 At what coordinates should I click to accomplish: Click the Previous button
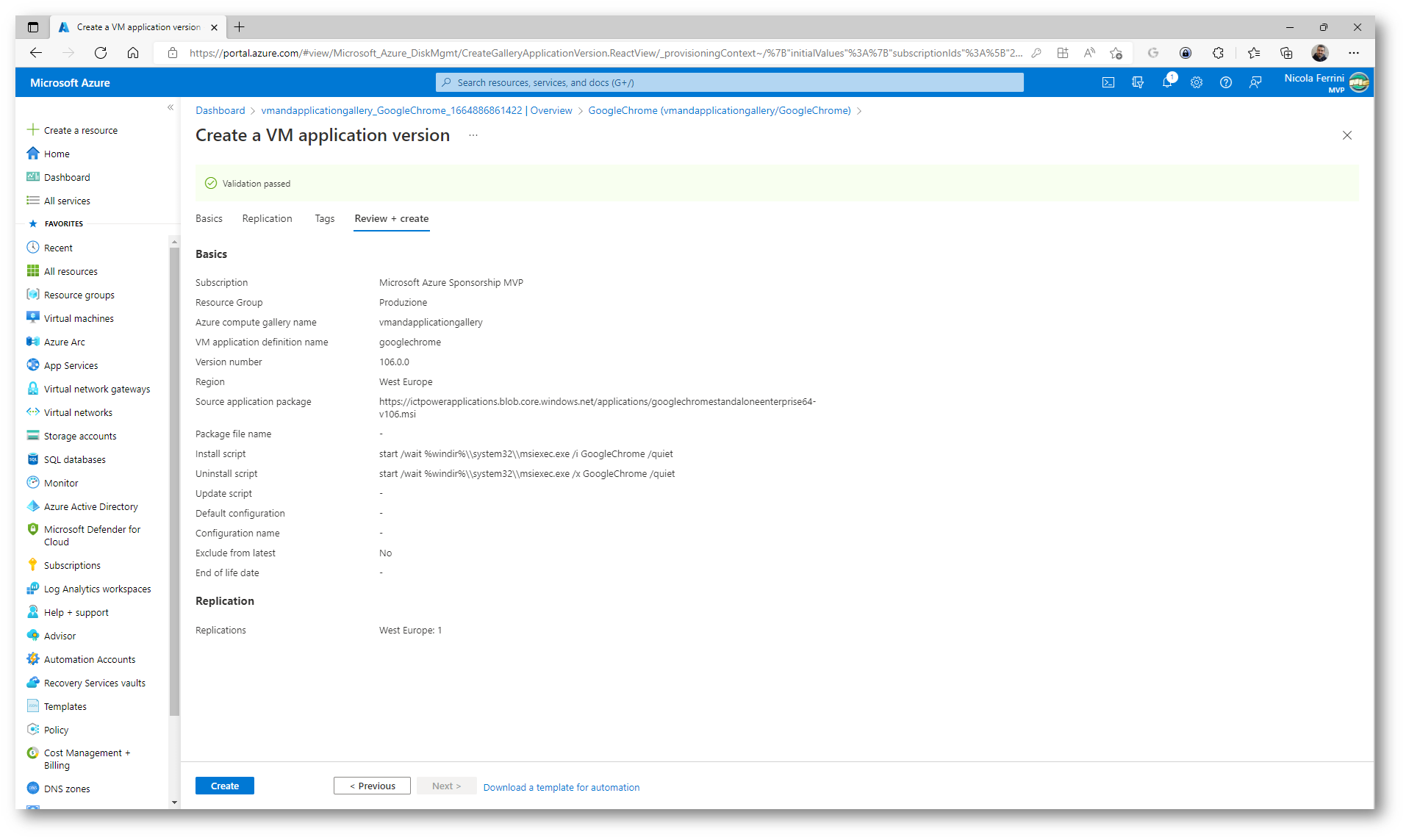pos(372,786)
